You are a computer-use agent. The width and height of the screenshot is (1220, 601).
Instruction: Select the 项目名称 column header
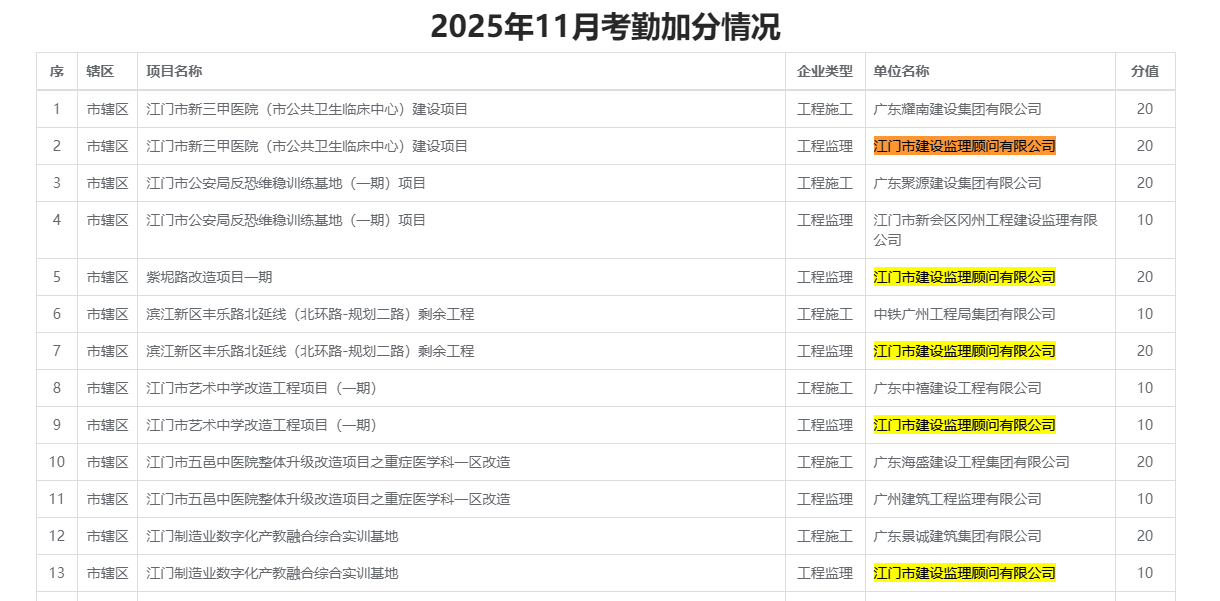tap(174, 71)
